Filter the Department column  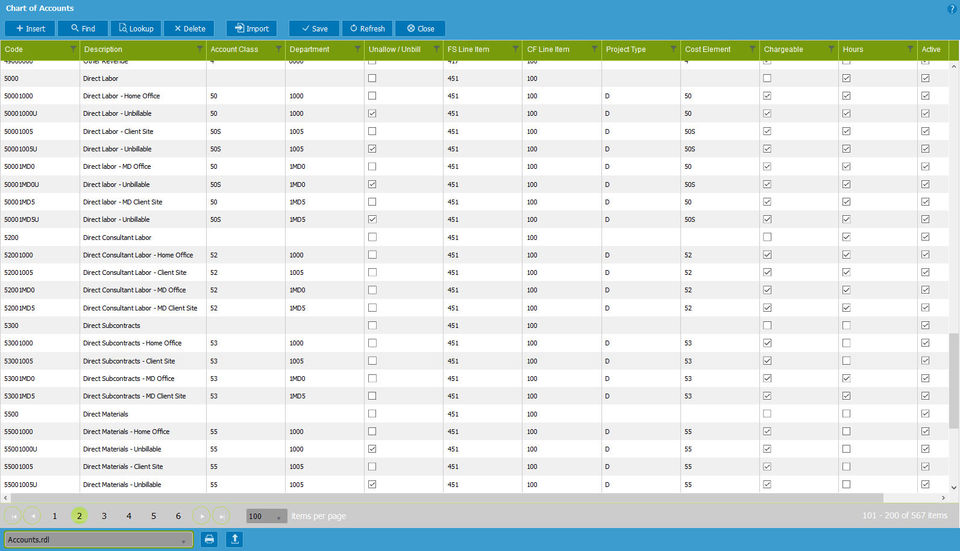click(x=358, y=49)
